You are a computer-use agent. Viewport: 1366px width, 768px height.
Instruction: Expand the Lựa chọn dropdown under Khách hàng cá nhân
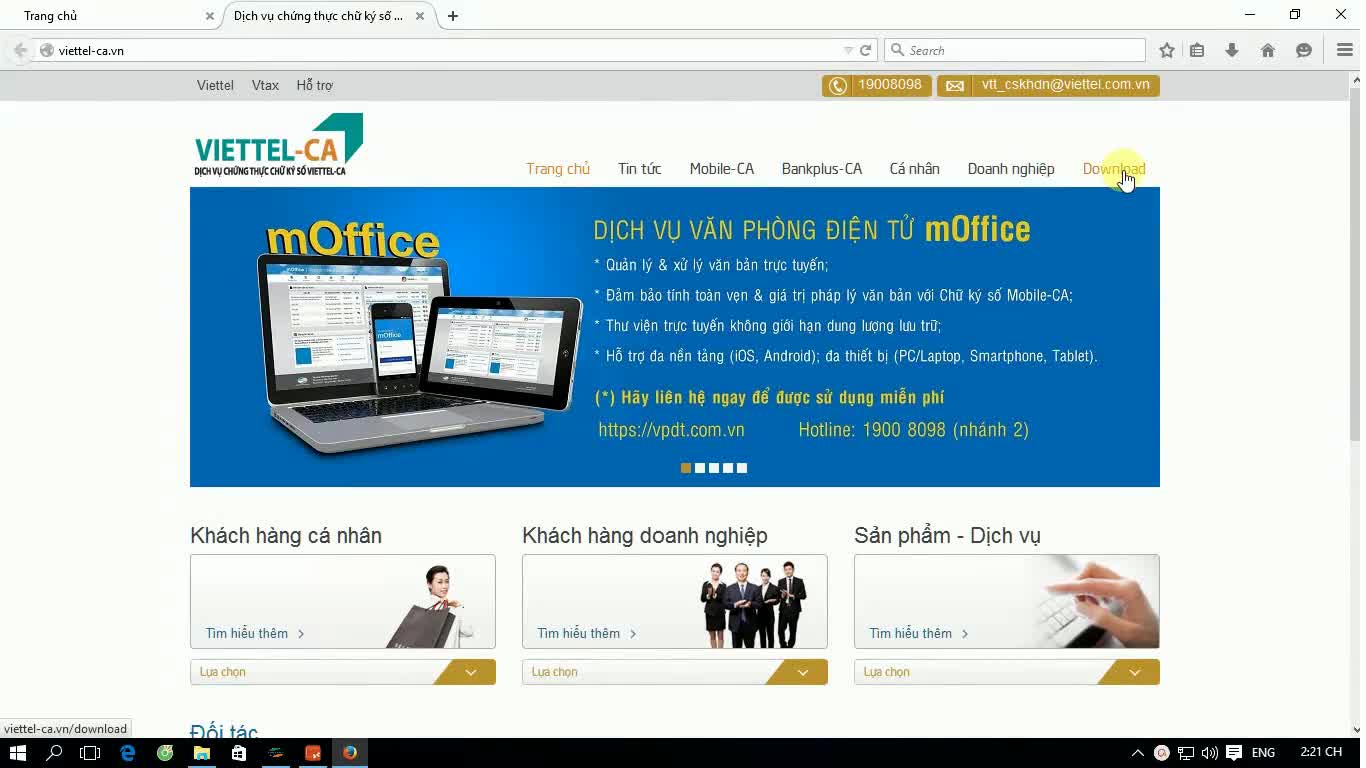(x=343, y=672)
